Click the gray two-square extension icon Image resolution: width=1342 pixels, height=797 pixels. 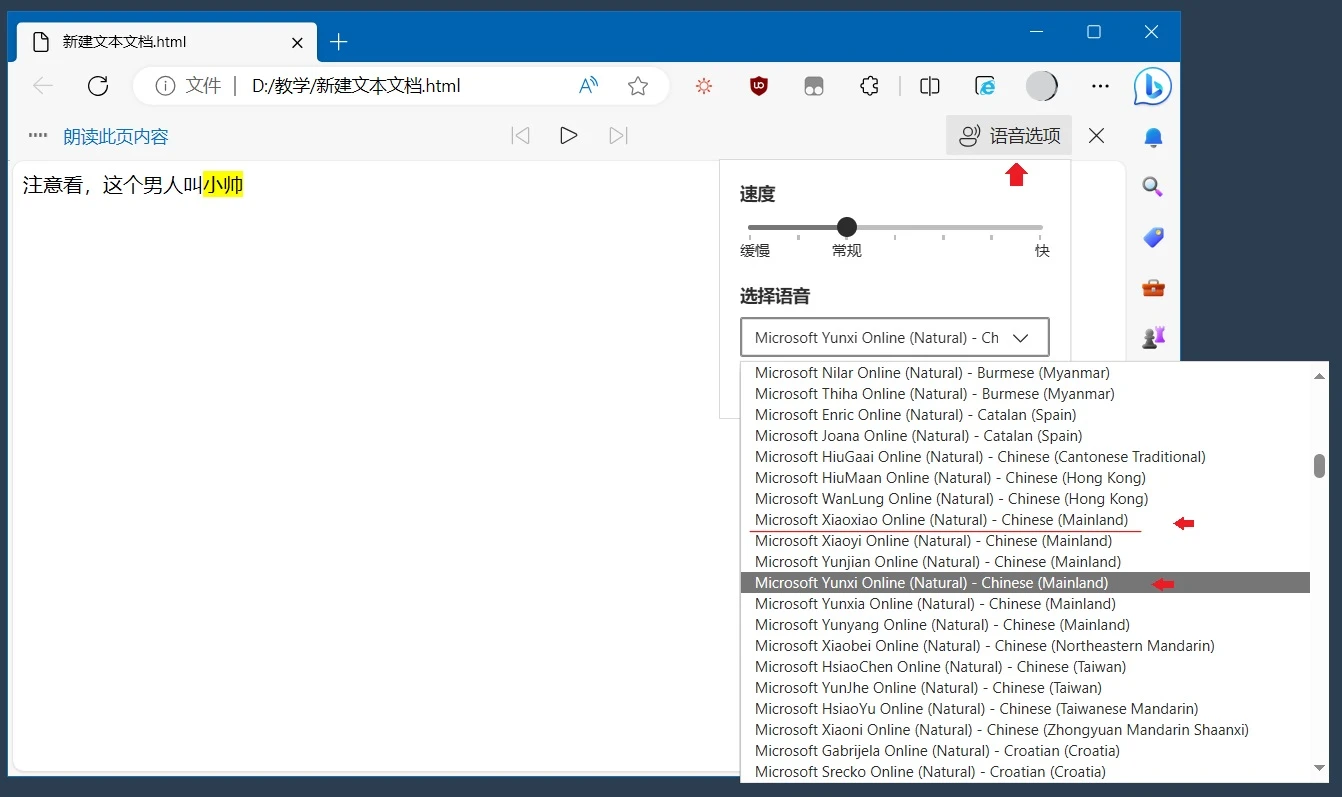point(814,86)
